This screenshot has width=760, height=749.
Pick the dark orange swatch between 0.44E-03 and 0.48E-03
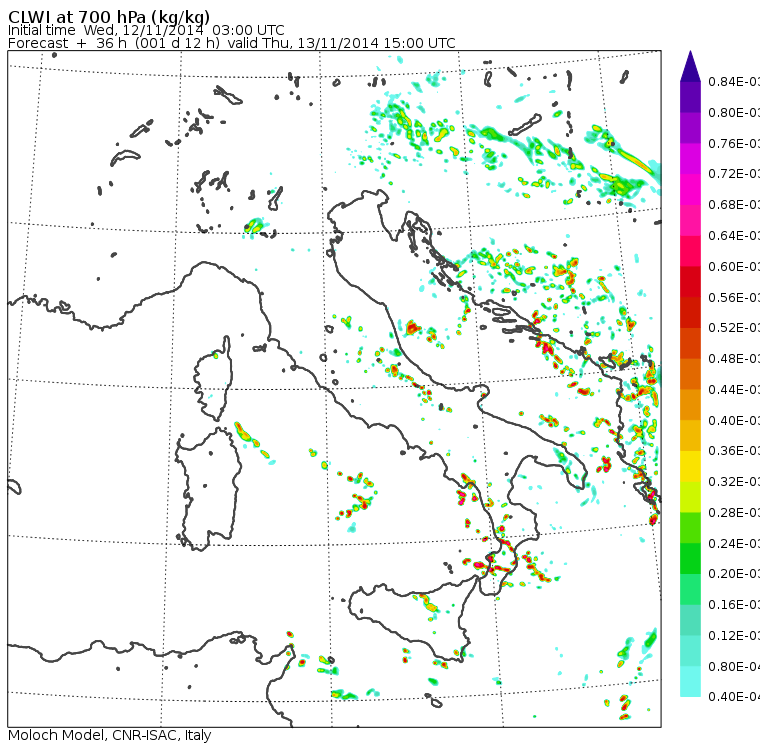tap(690, 374)
